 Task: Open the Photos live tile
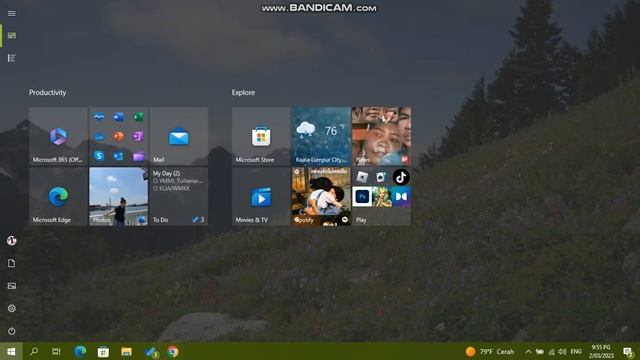(118, 196)
